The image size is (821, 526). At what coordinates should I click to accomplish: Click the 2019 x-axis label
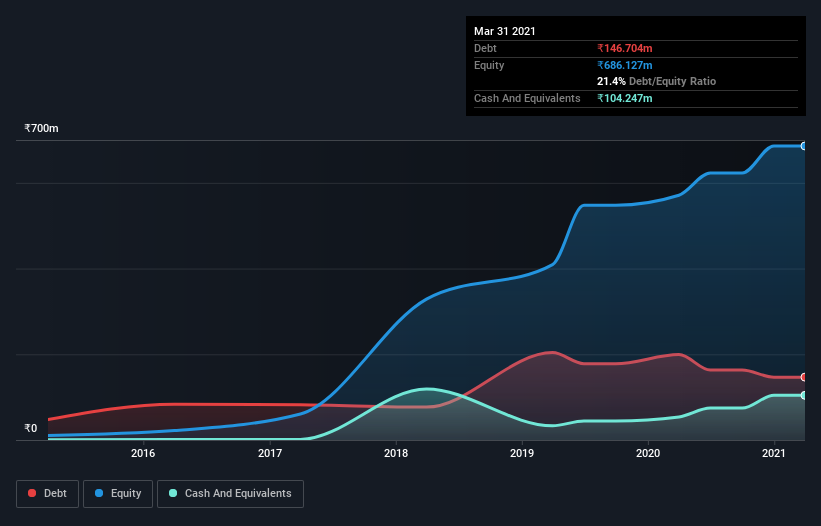(522, 453)
